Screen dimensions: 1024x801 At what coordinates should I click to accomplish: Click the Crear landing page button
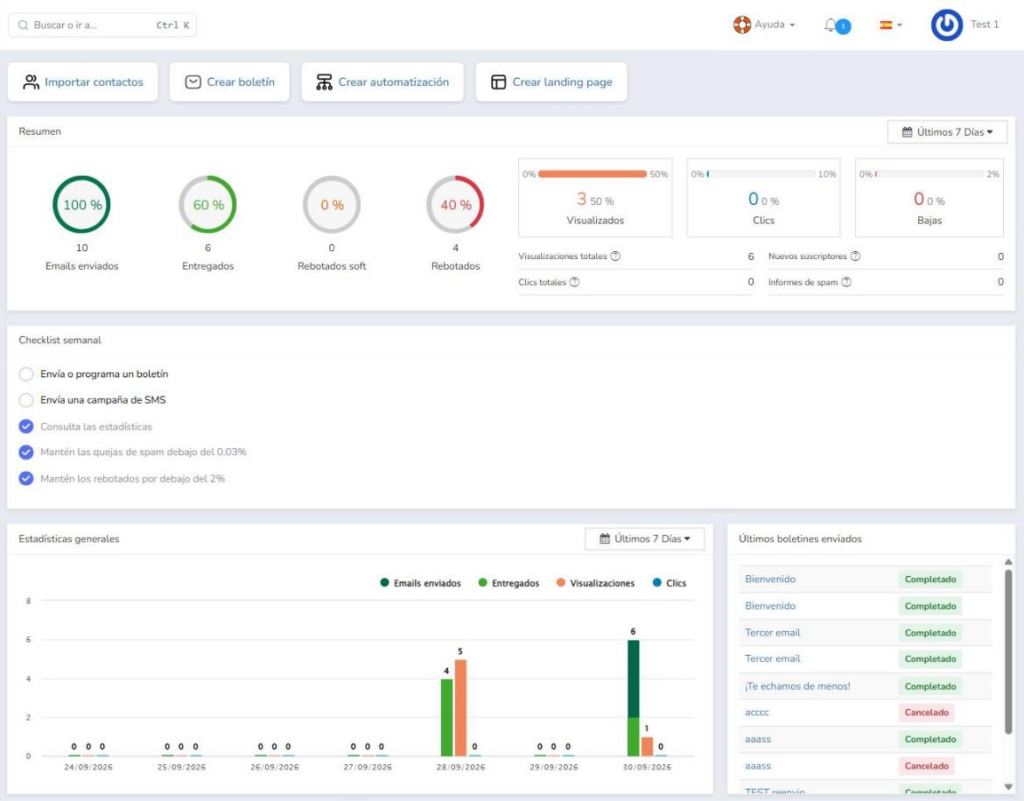(x=551, y=82)
